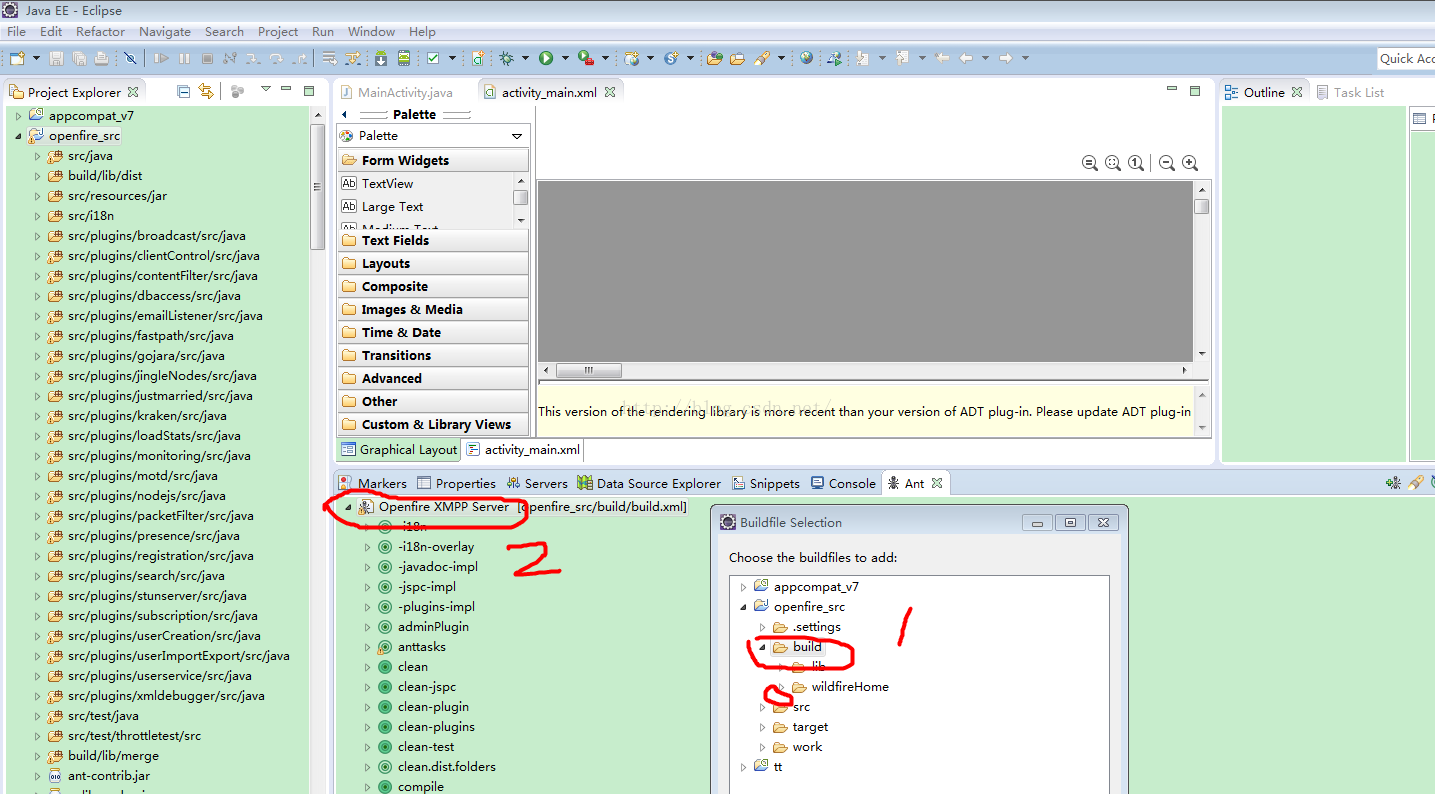Expand src/java folder in Project Explorer

(x=38, y=156)
